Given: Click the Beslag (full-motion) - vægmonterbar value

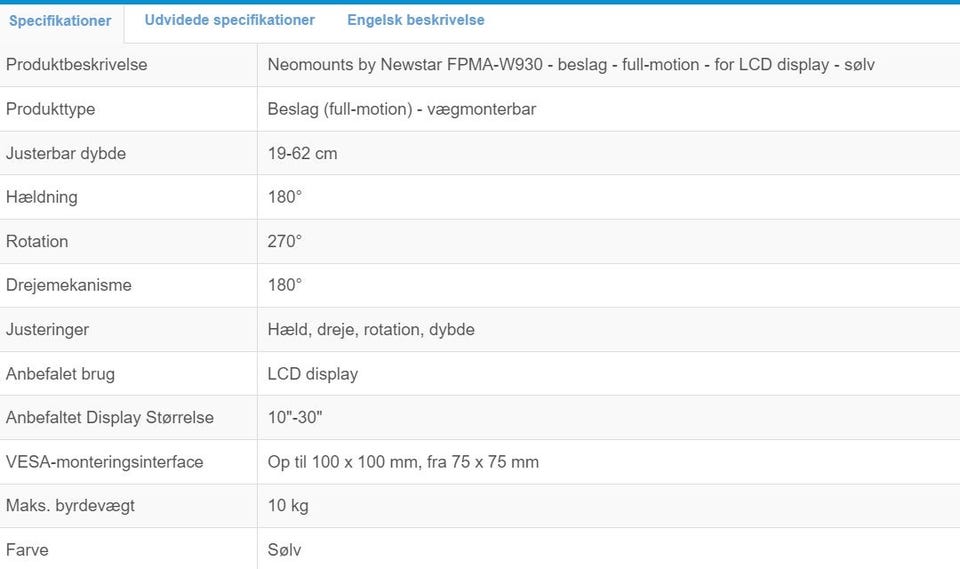Looking at the screenshot, I should (402, 109).
